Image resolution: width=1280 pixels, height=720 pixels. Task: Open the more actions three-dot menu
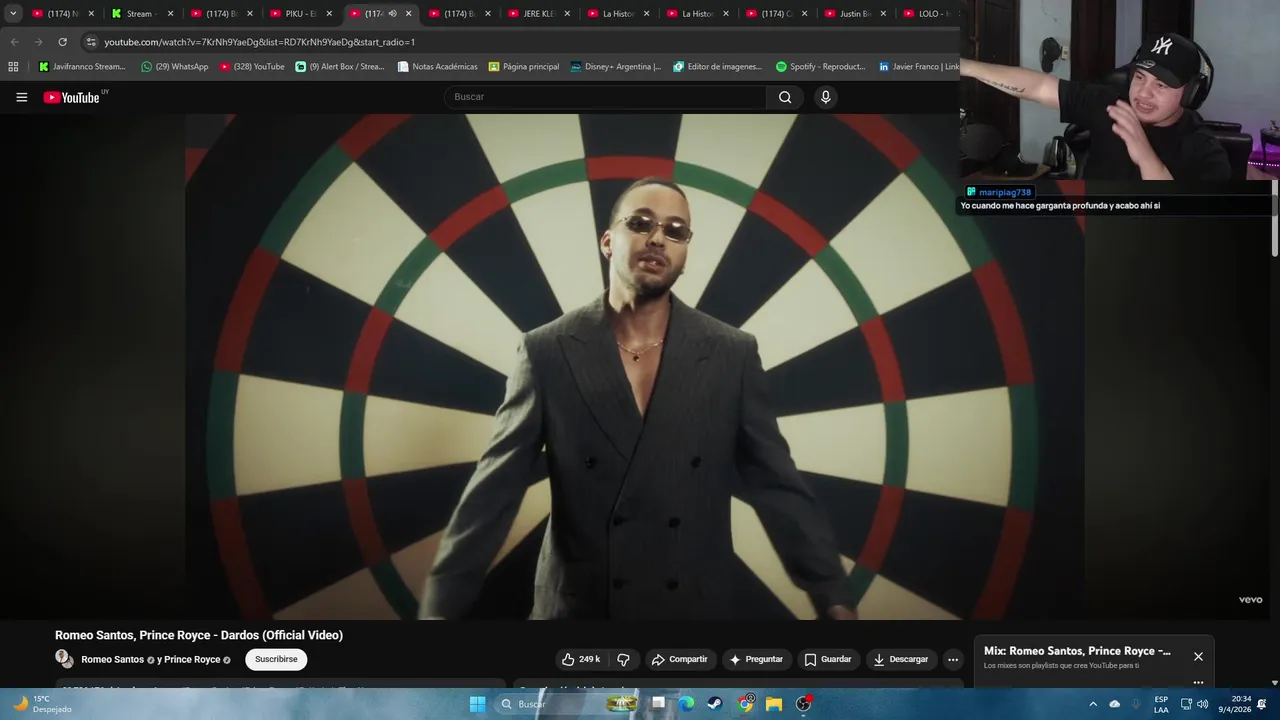coord(953,659)
